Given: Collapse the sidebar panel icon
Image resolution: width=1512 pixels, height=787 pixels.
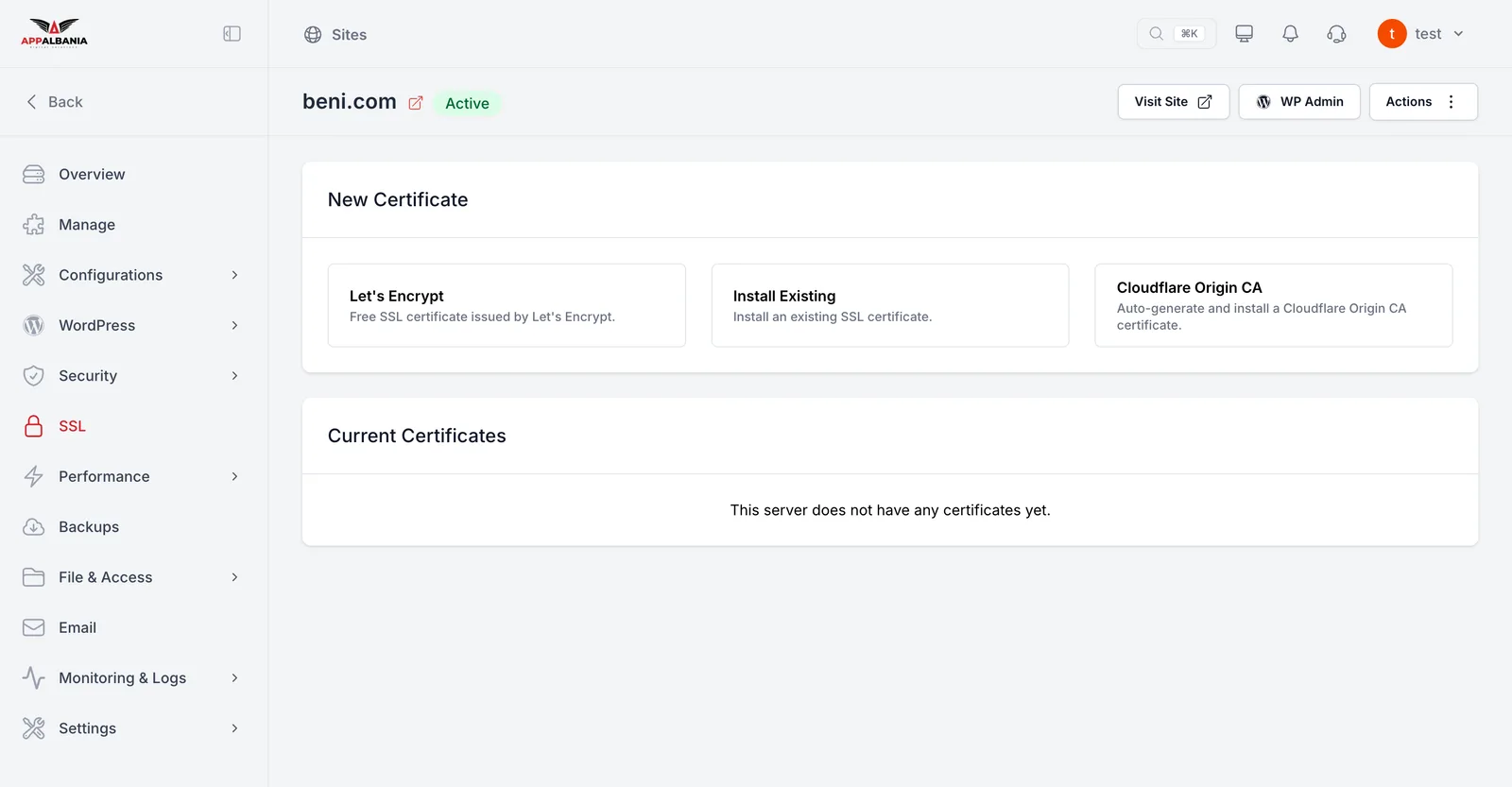Looking at the screenshot, I should click(232, 34).
